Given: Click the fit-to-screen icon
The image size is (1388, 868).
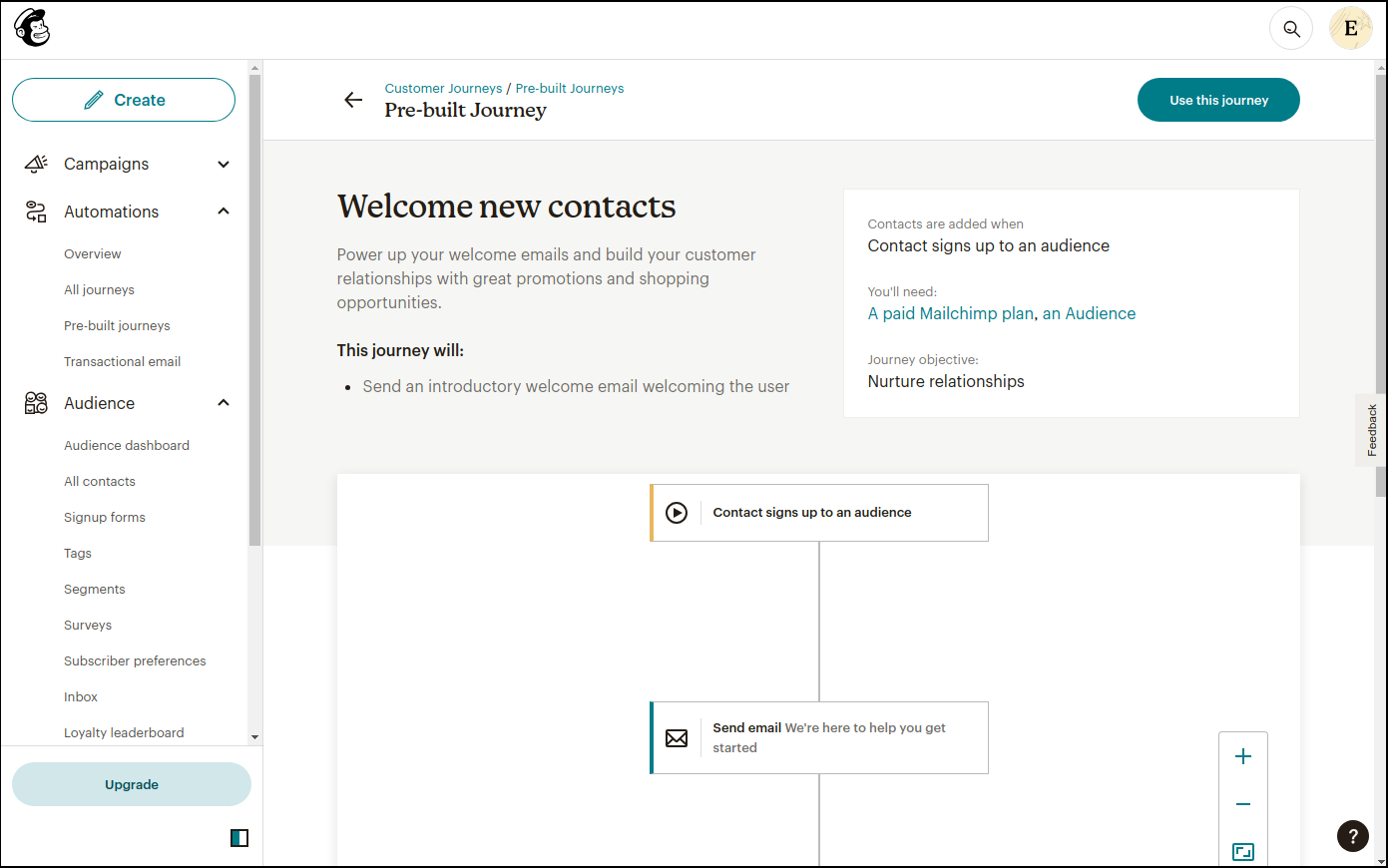Looking at the screenshot, I should [1243, 851].
